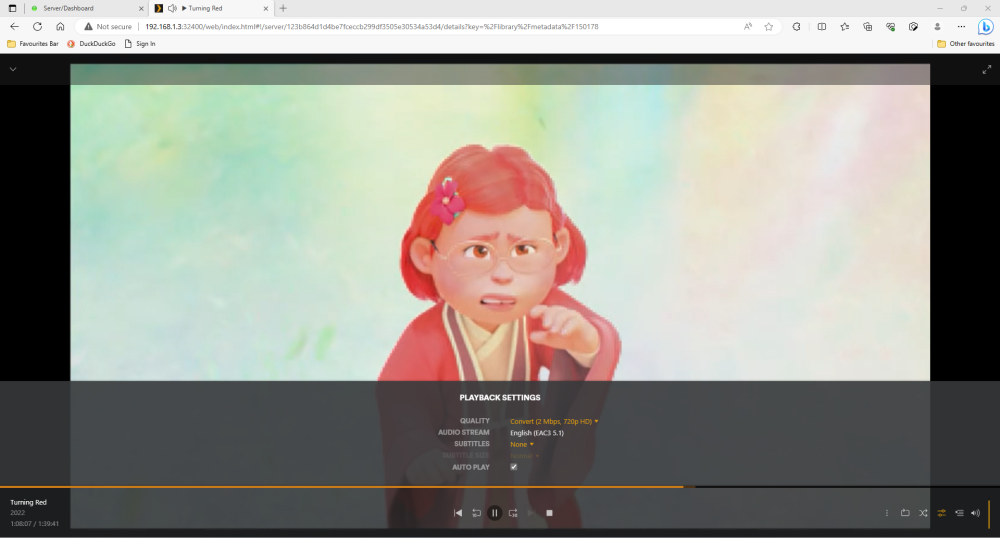1000x538 pixels.
Task: Open a new browser tab
Action: click(x=283, y=8)
